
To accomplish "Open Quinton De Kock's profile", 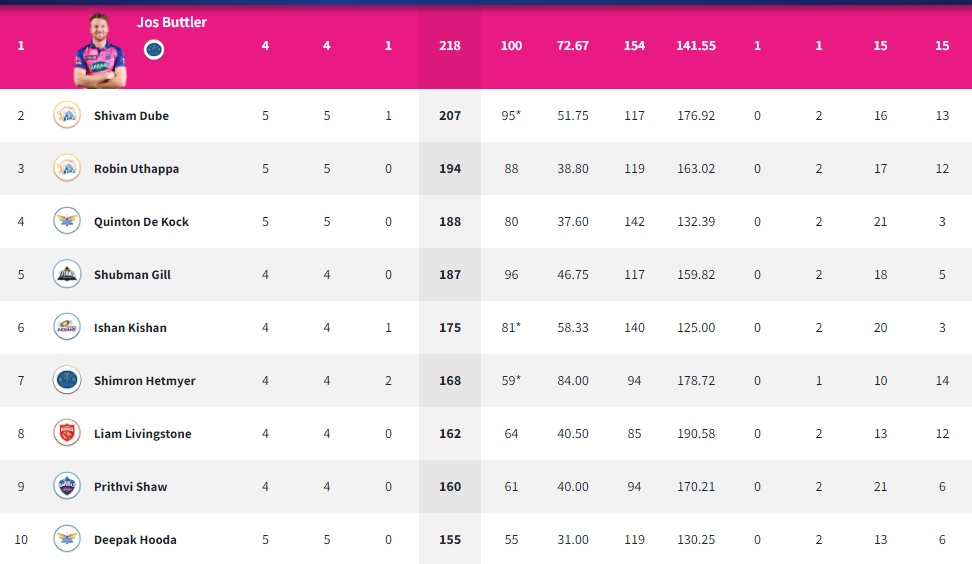I will (x=141, y=222).
